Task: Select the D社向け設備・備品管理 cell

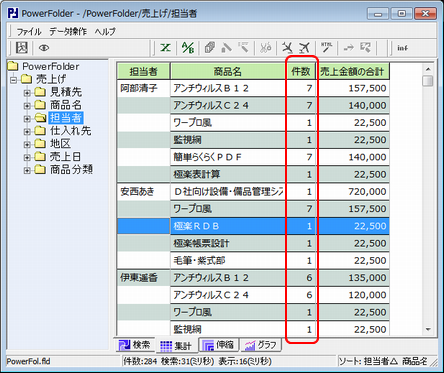Action: tap(228, 192)
